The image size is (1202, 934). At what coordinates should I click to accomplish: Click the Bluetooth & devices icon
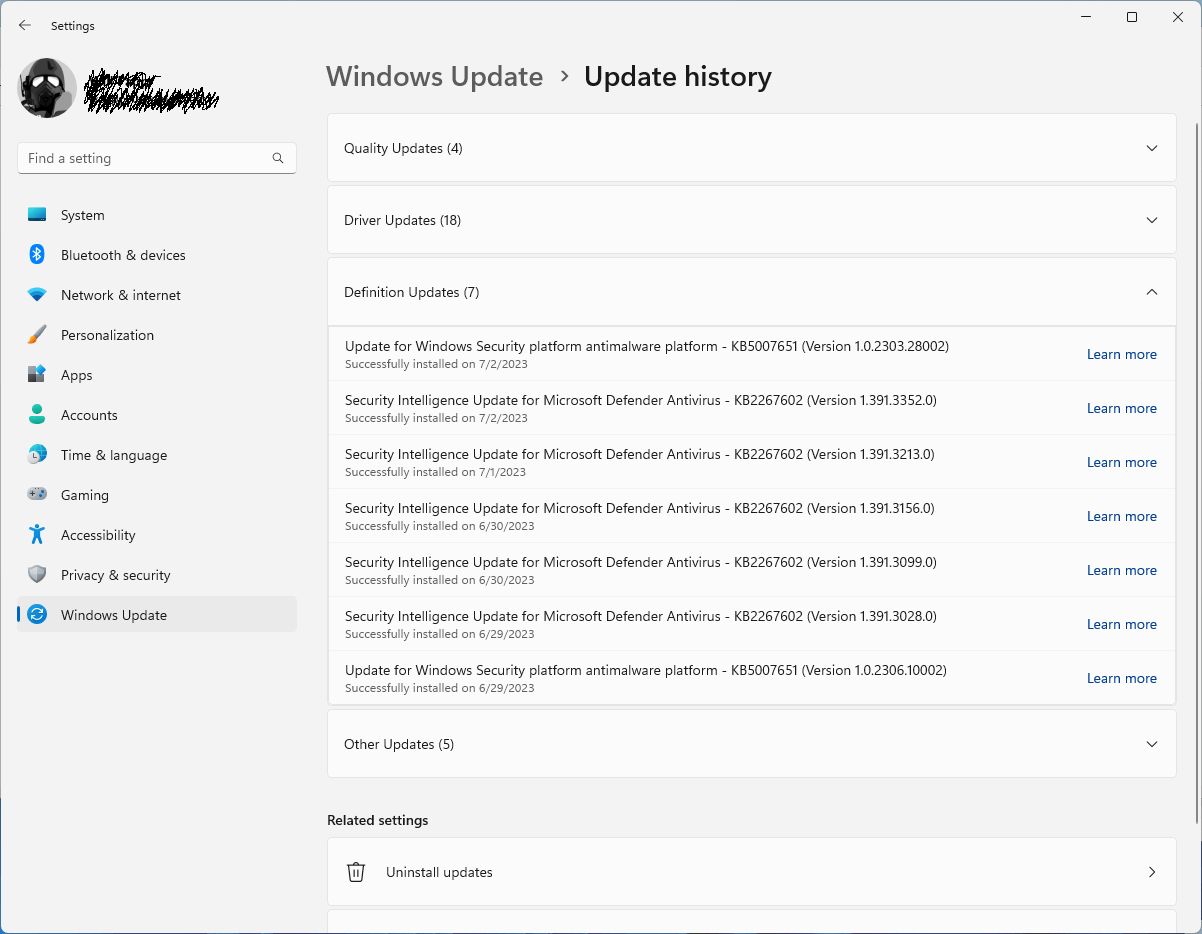click(x=37, y=255)
